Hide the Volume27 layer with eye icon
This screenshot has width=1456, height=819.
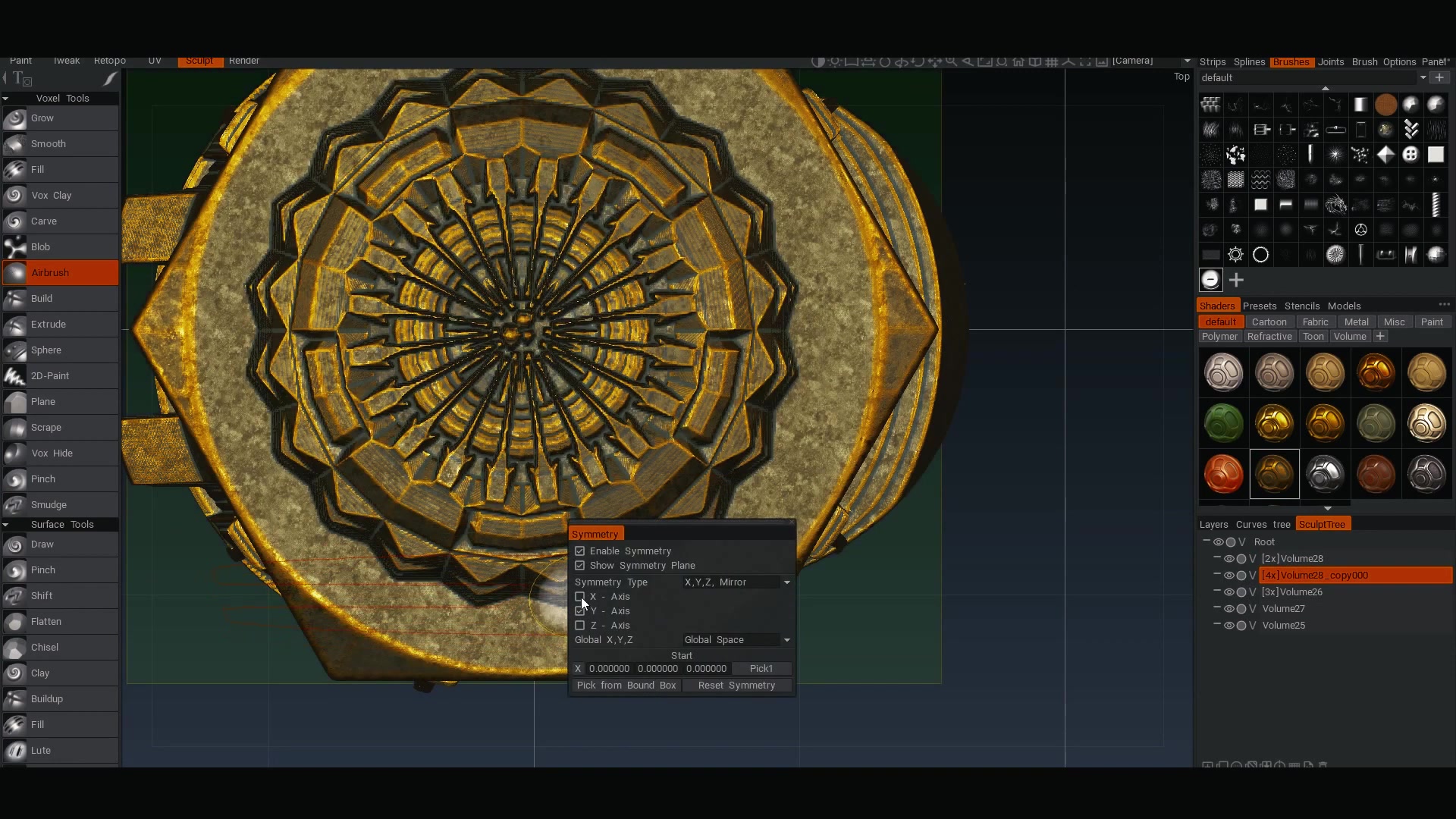[1228, 609]
